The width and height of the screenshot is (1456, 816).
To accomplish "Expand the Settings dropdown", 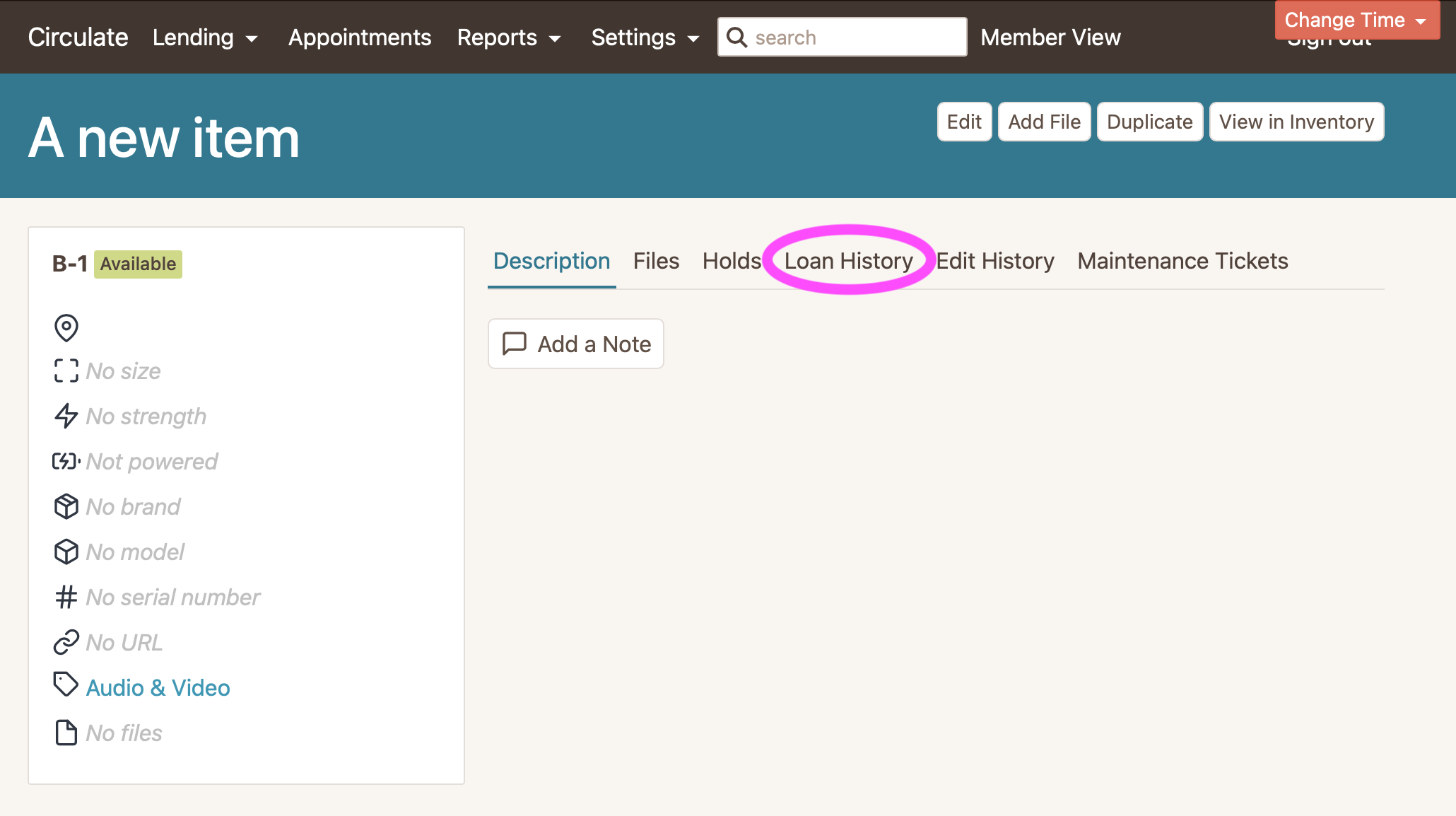I will (645, 37).
